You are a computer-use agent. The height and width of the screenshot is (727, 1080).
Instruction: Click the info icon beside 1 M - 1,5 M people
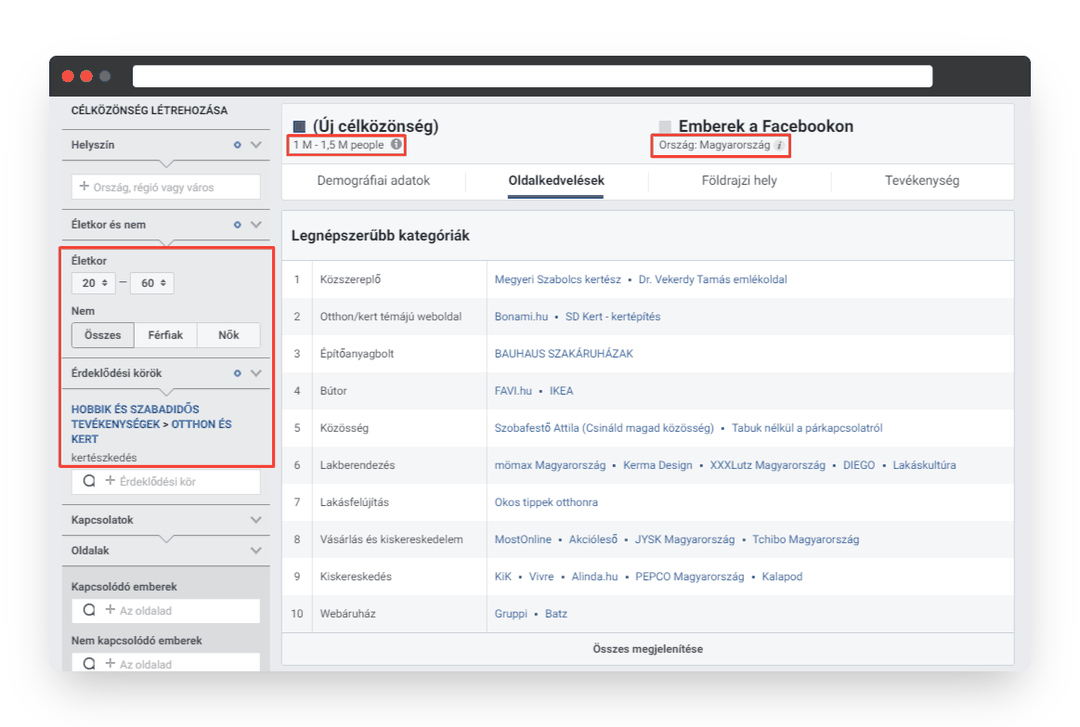point(396,145)
